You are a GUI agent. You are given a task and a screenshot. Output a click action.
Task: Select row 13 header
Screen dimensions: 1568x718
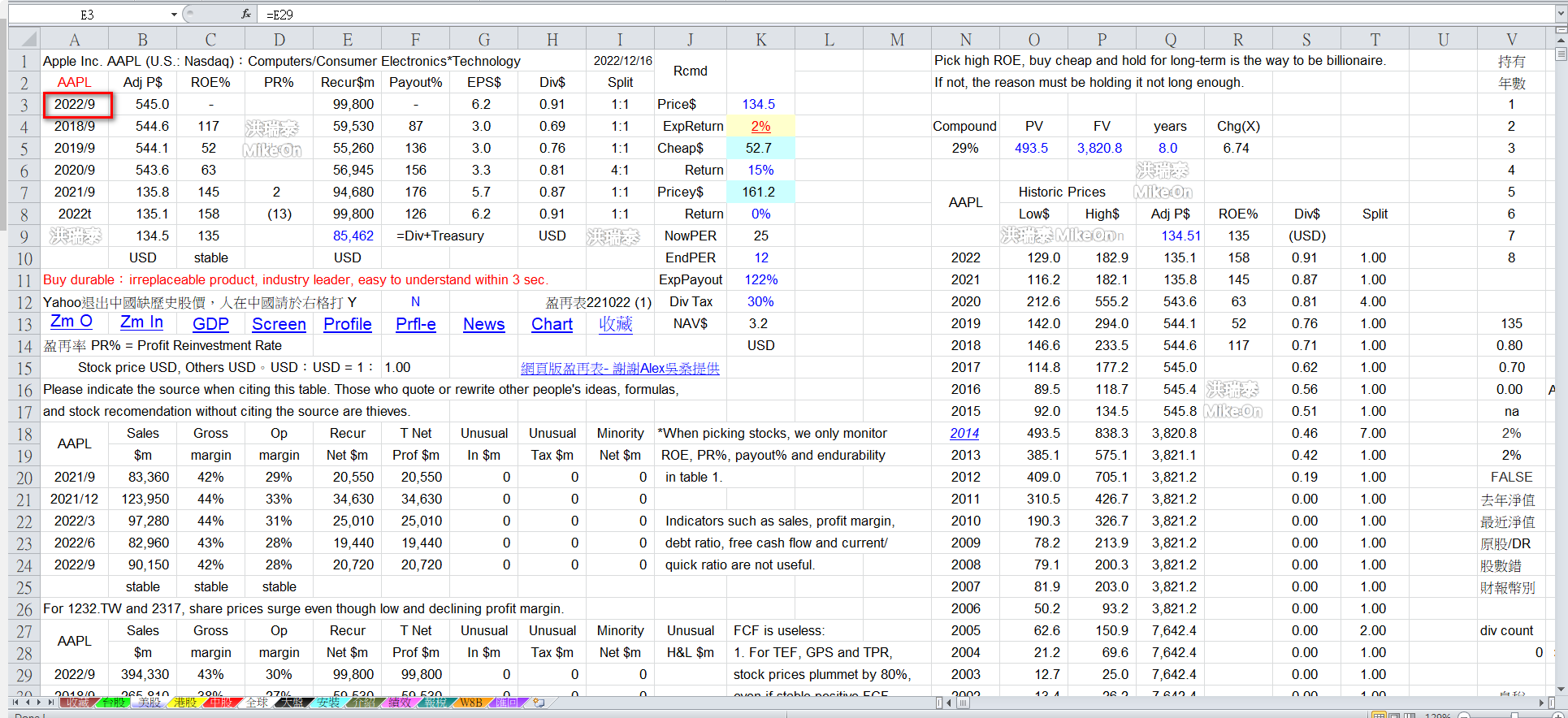pyautogui.click(x=24, y=324)
